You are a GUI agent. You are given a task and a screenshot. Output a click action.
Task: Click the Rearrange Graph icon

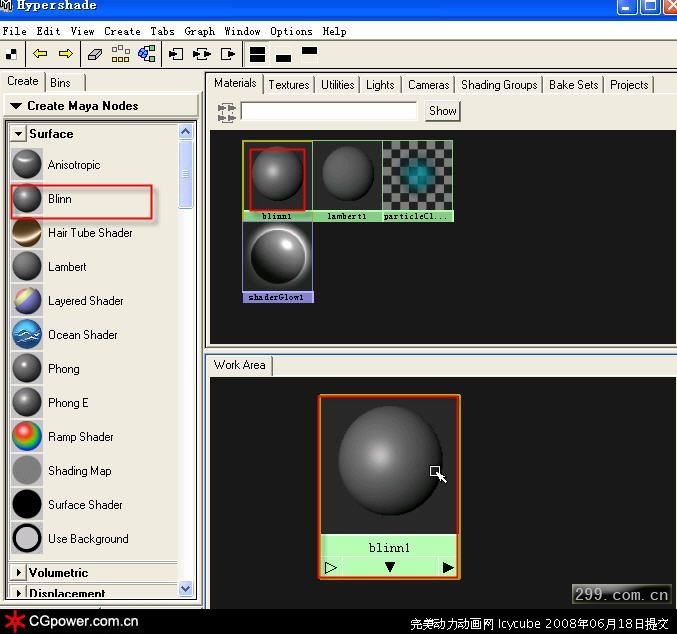[122, 53]
